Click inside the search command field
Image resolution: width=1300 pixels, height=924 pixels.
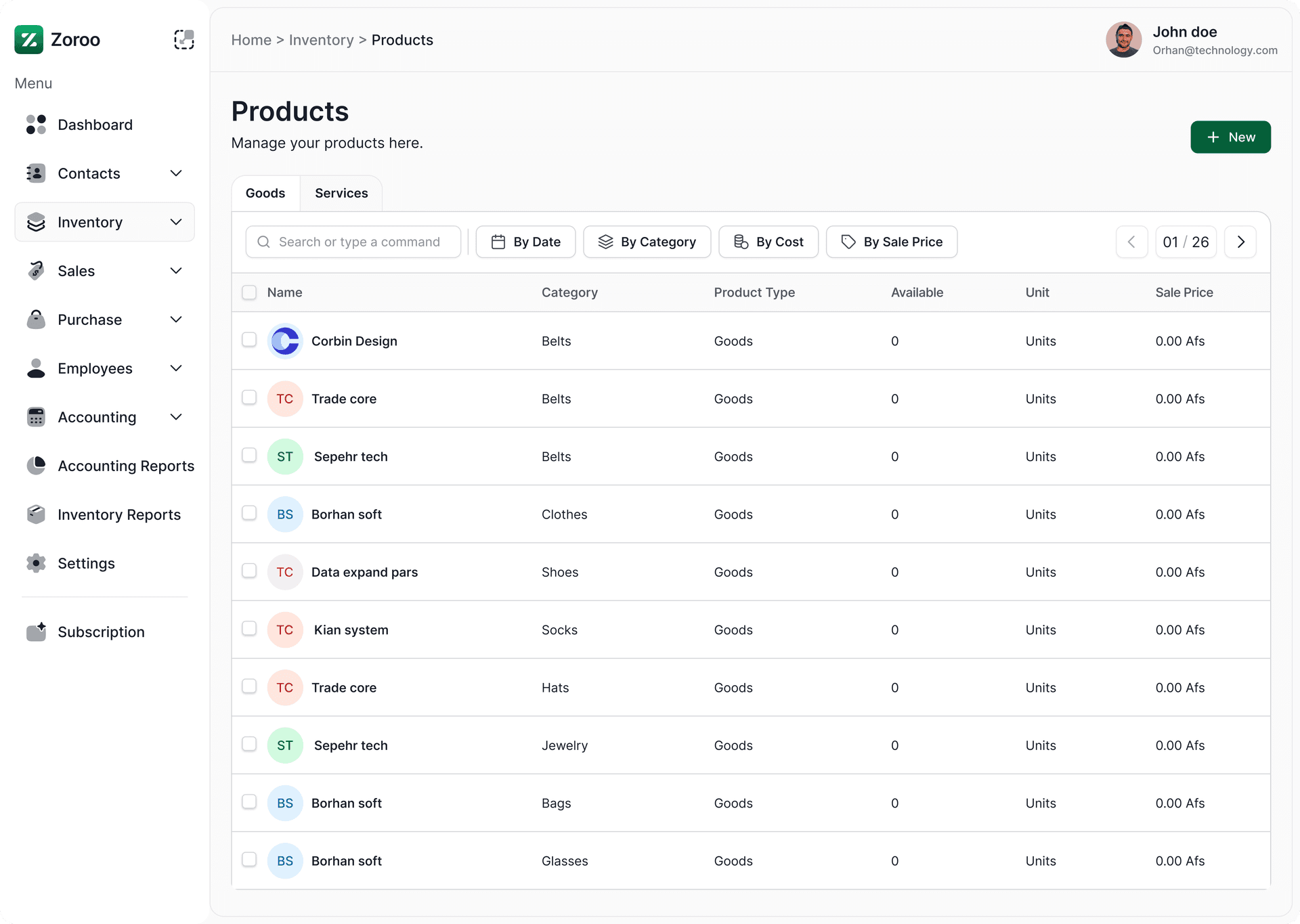coord(353,242)
